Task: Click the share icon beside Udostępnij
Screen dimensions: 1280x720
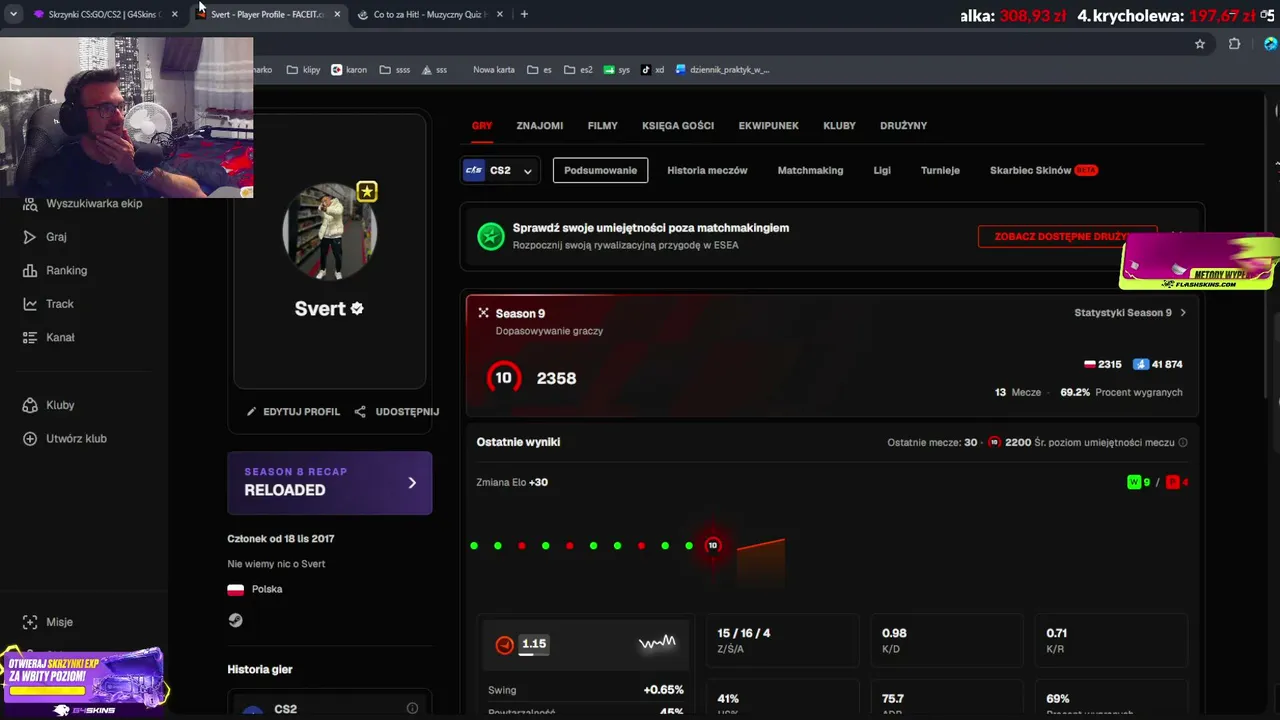Action: click(360, 411)
